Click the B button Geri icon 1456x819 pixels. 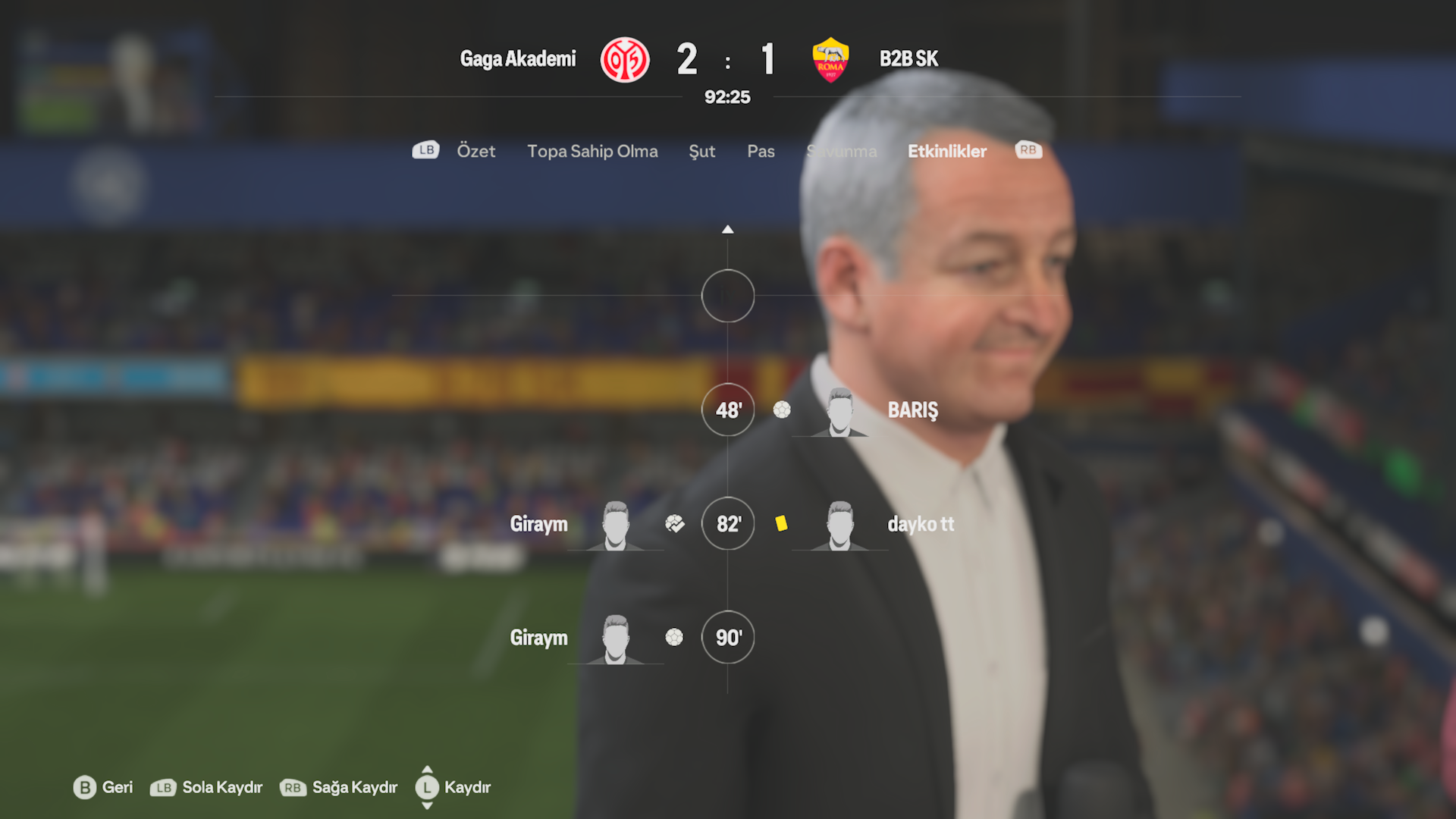(x=85, y=788)
